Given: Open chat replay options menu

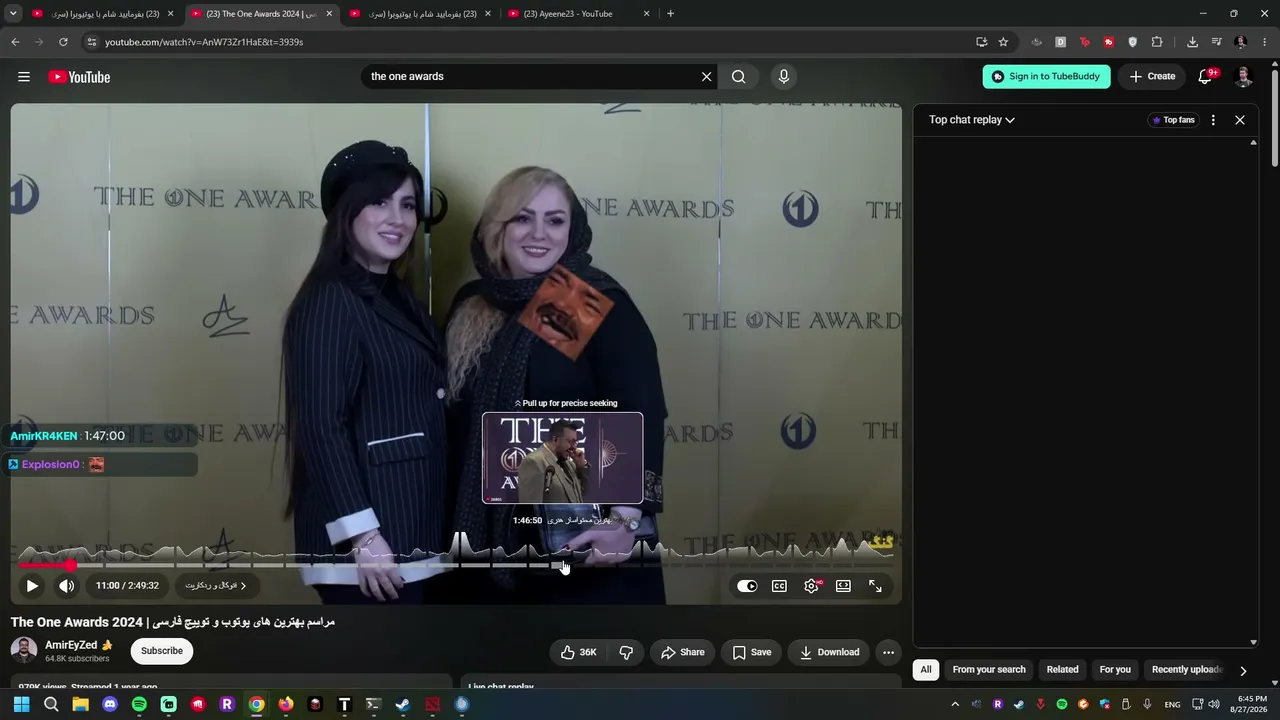Looking at the screenshot, I should (1213, 120).
